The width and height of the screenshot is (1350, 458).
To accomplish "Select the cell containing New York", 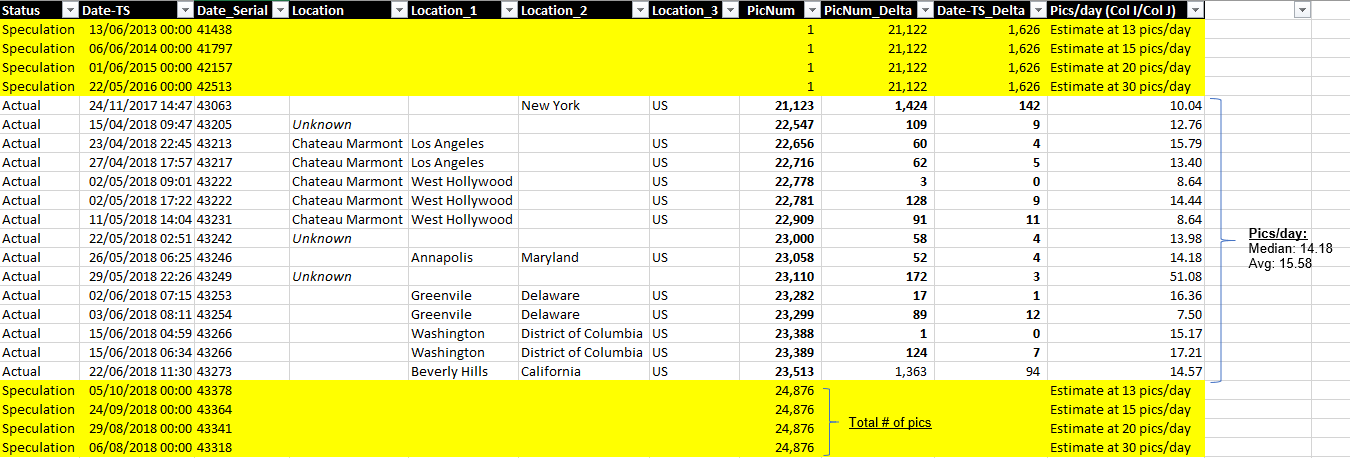I will pos(583,105).
